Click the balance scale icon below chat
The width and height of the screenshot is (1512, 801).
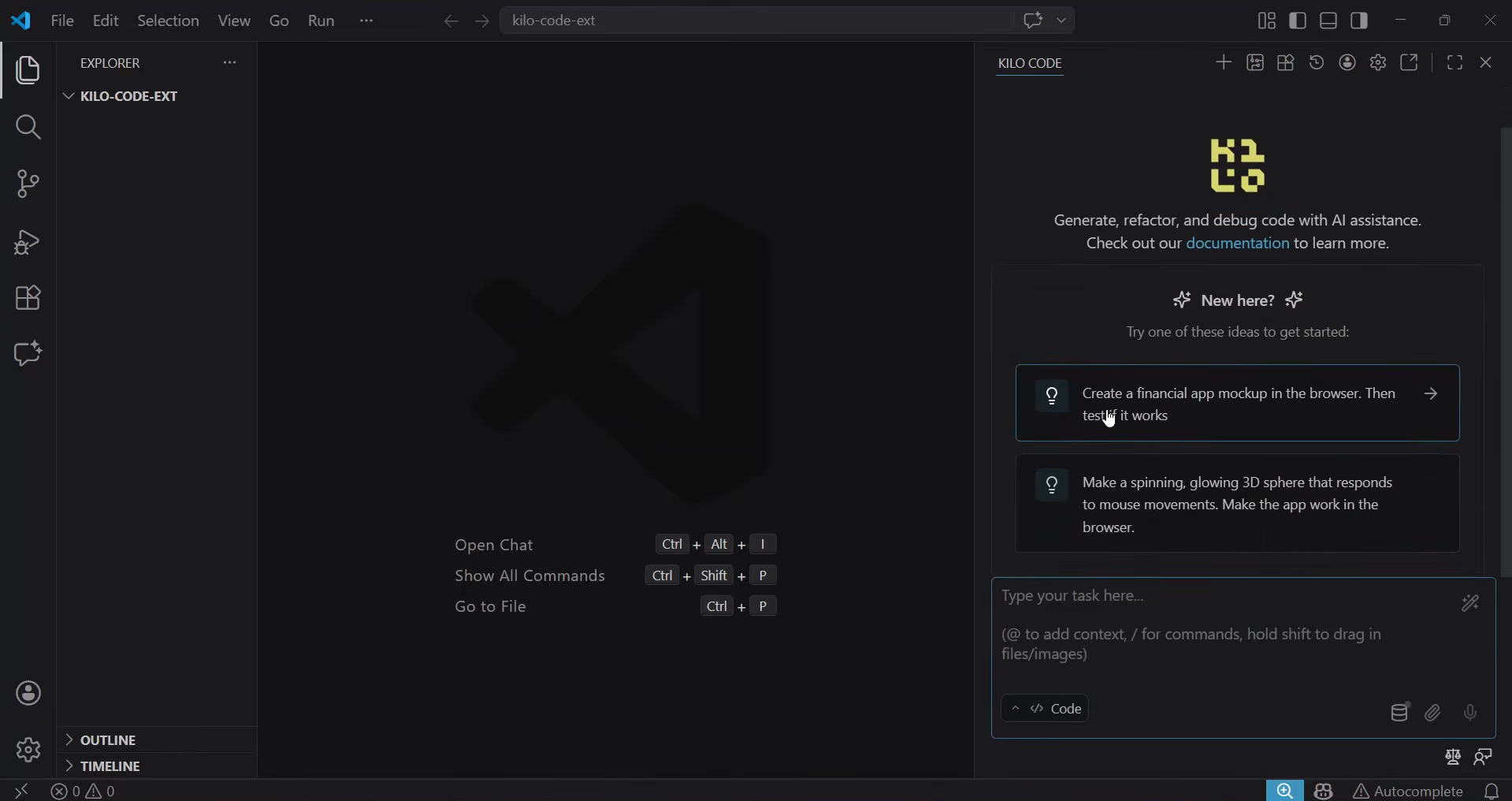point(1453,757)
